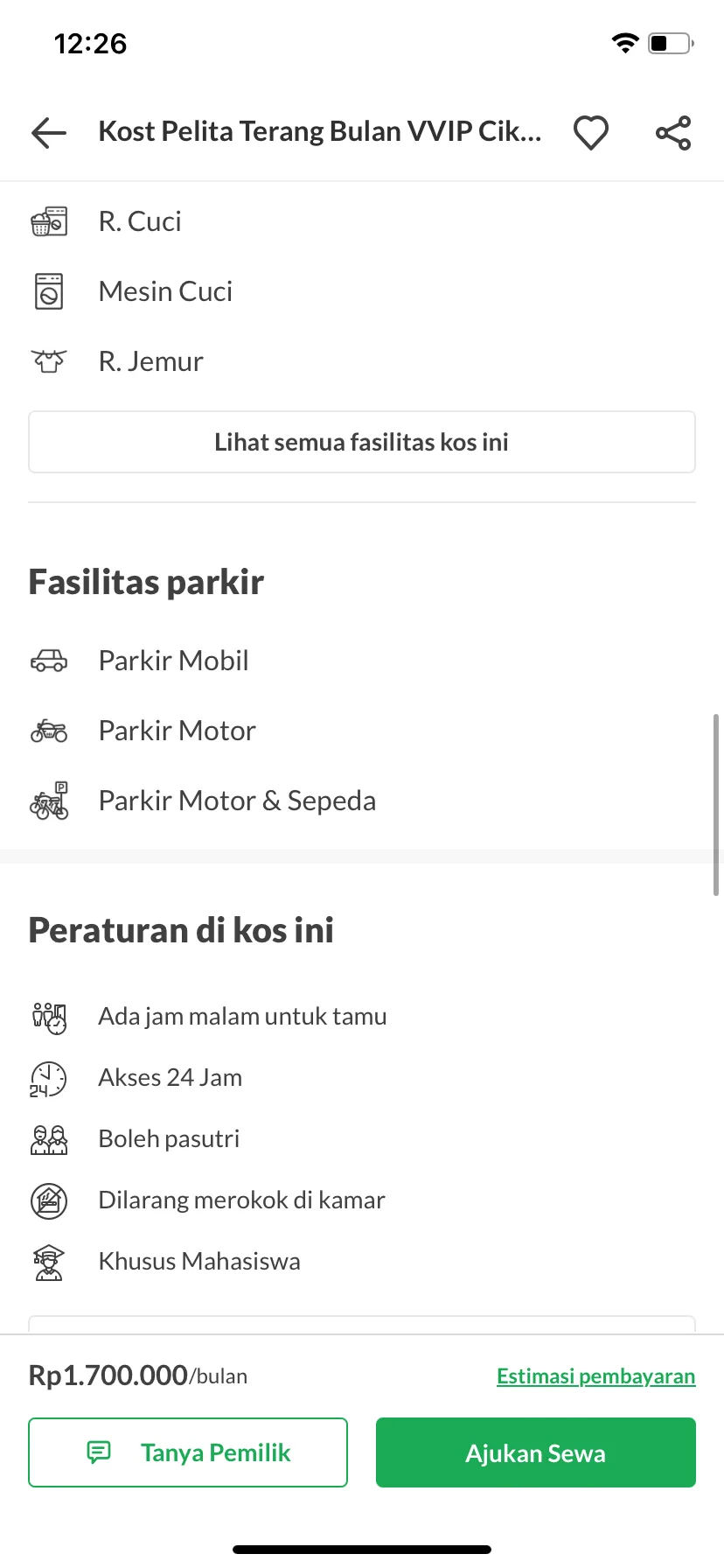Tap the Tanya Pemilik button

click(x=188, y=1452)
